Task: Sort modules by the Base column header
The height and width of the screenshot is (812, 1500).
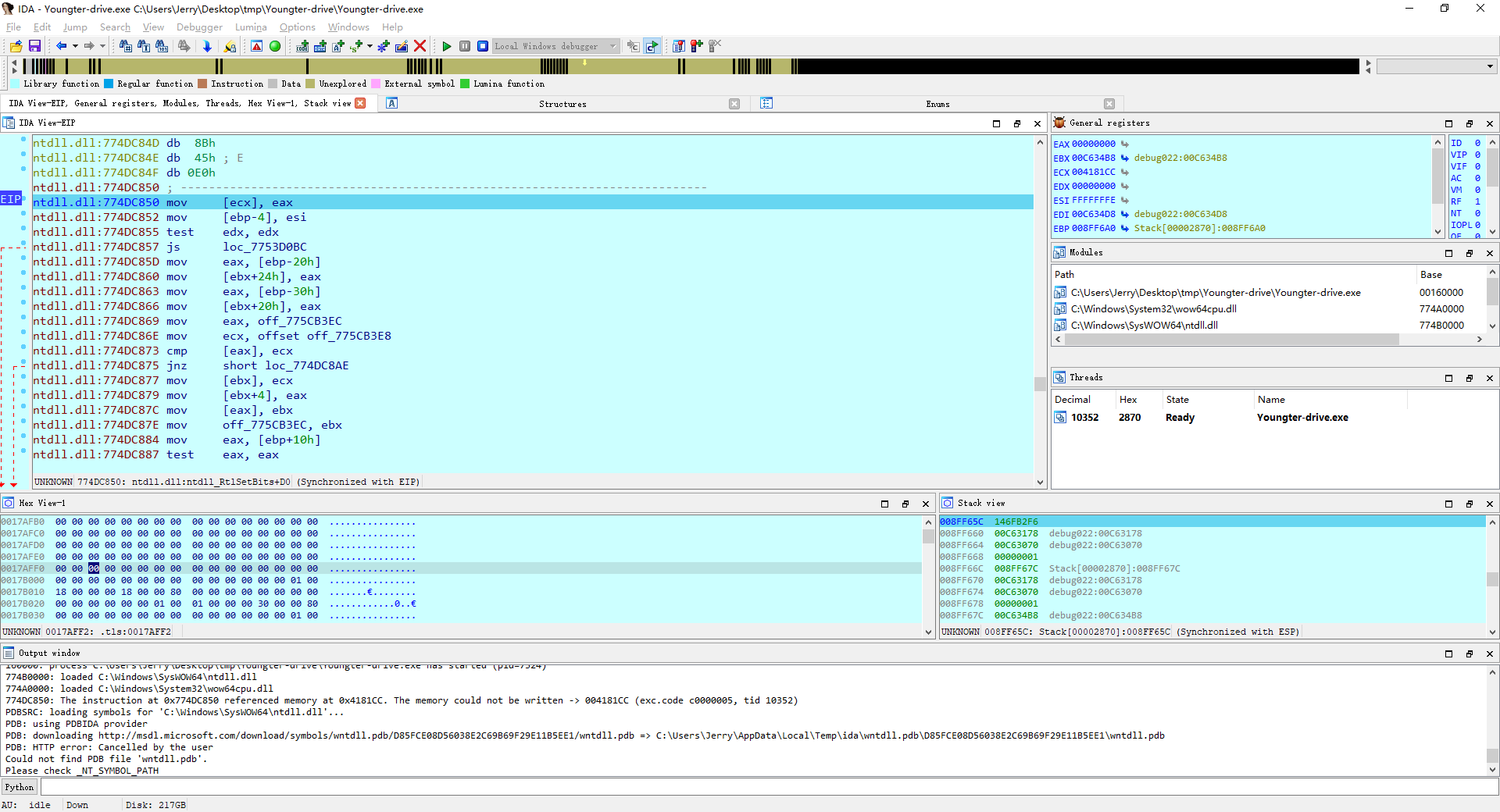Action: click(x=1452, y=275)
